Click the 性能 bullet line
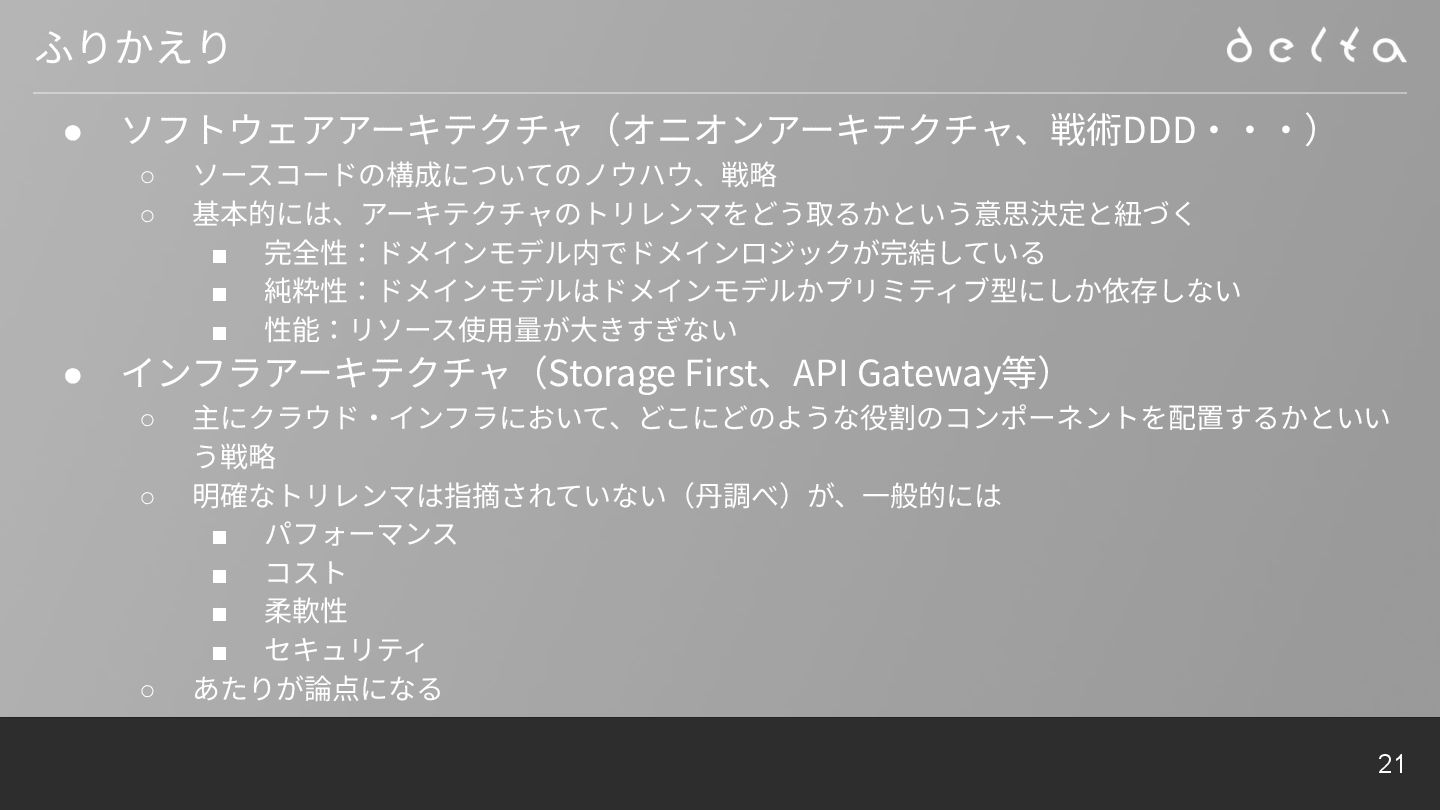This screenshot has width=1440, height=810. (500, 329)
